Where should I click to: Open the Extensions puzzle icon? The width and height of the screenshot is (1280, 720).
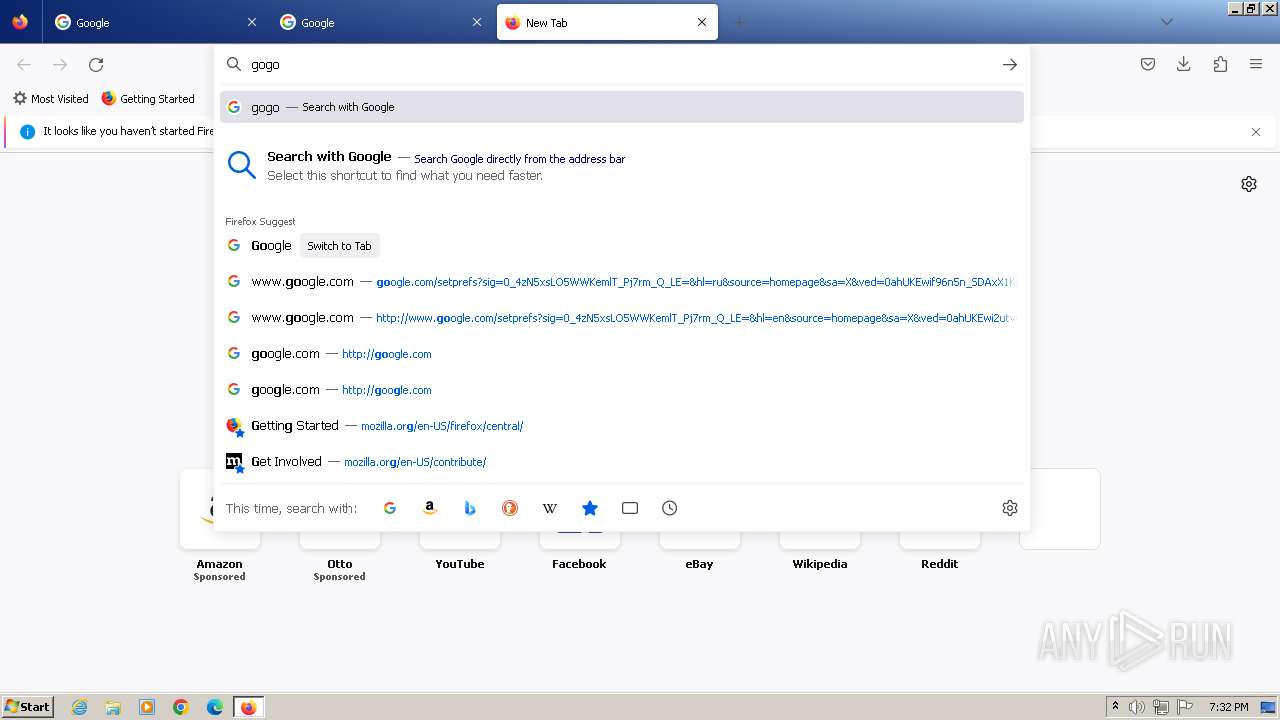tap(1220, 65)
